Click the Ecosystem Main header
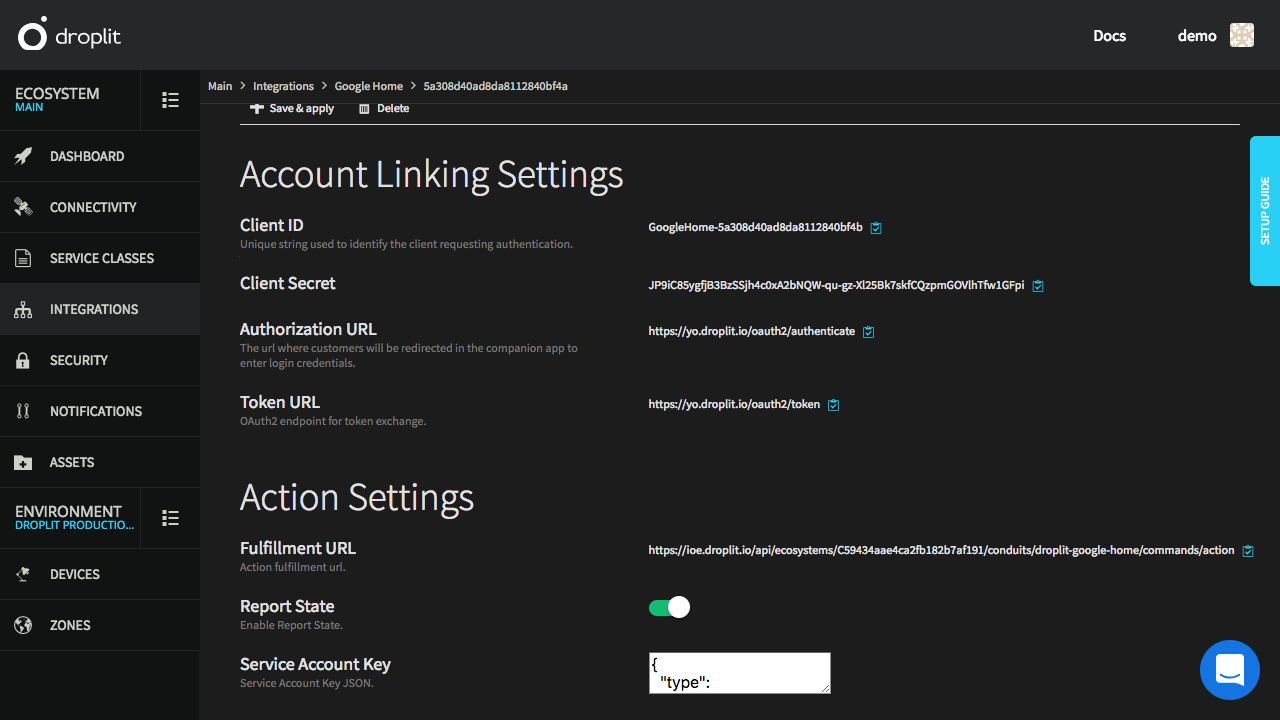 click(x=70, y=99)
